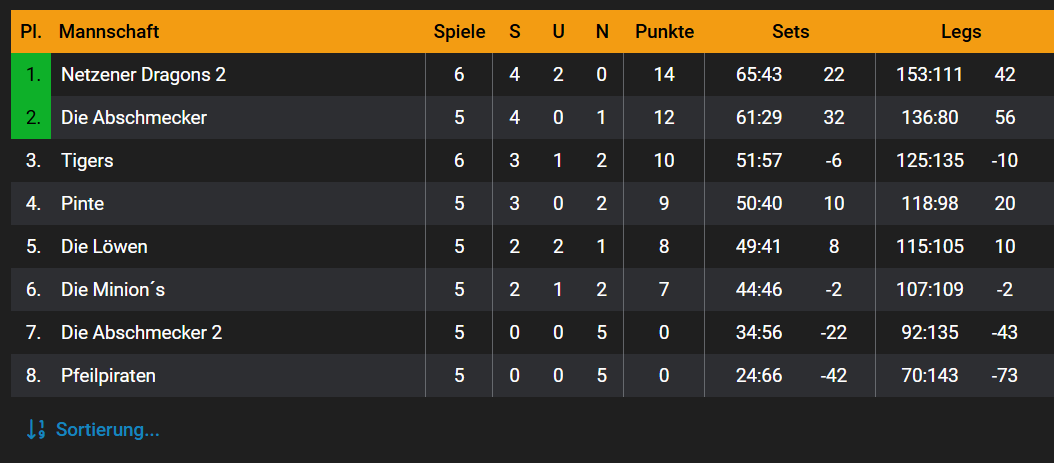This screenshot has width=1054, height=463.
Task: Open the Sortierung... link
Action: (107, 430)
